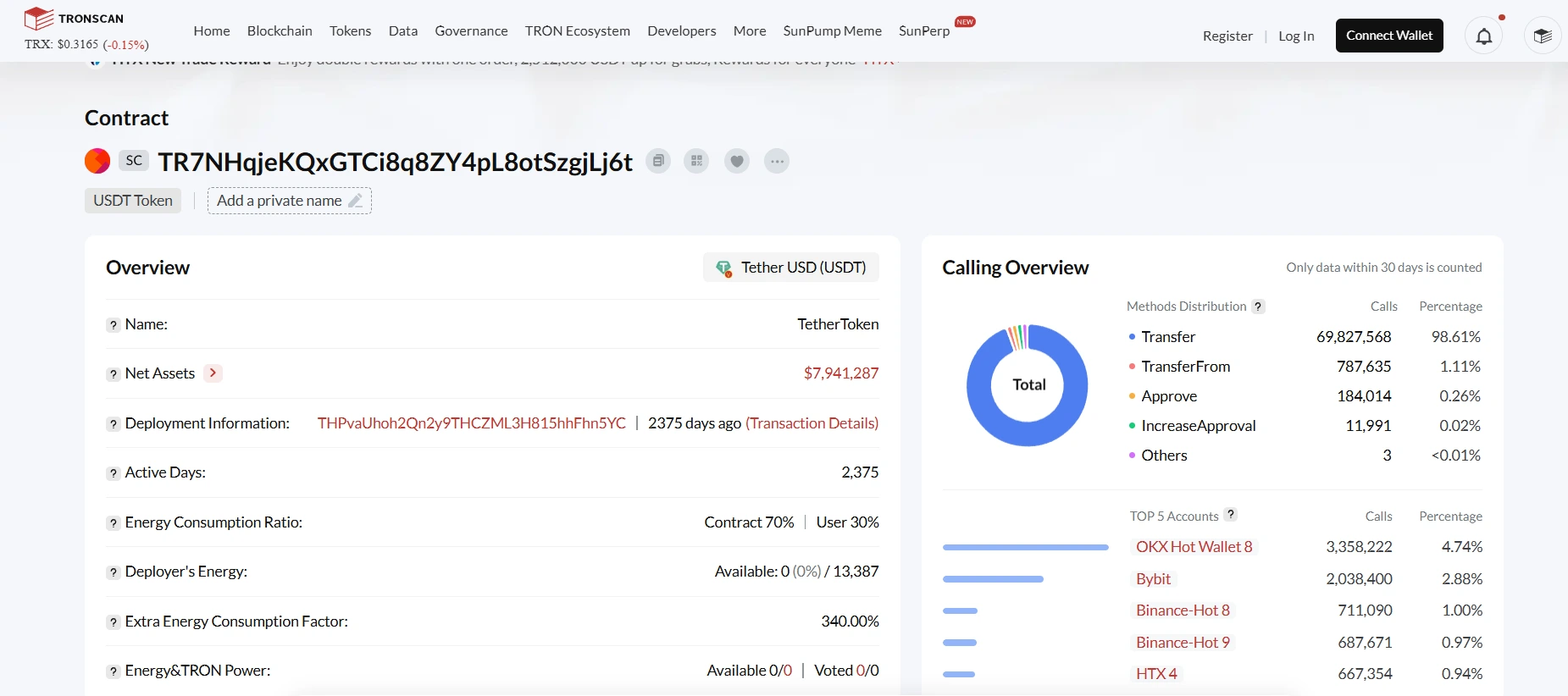Open the three-dot more options menu
This screenshot has height=696, width=1568.
point(777,161)
